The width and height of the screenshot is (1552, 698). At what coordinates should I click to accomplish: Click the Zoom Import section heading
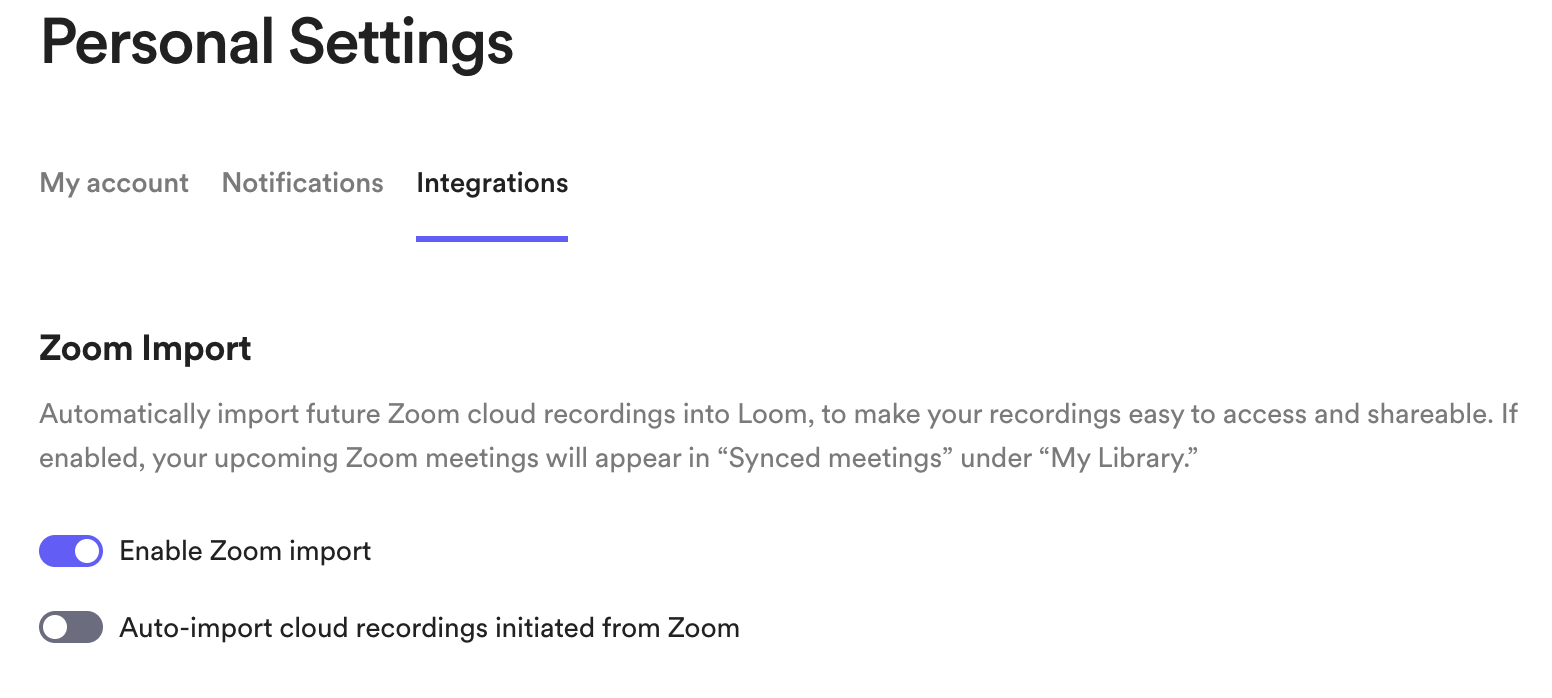[x=145, y=349]
